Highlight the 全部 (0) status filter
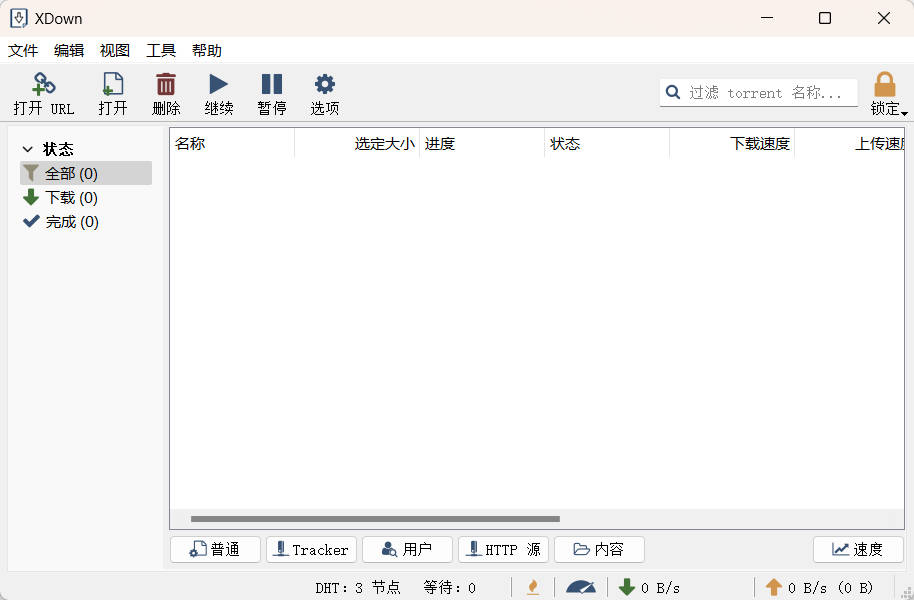914x600 pixels. [x=71, y=172]
